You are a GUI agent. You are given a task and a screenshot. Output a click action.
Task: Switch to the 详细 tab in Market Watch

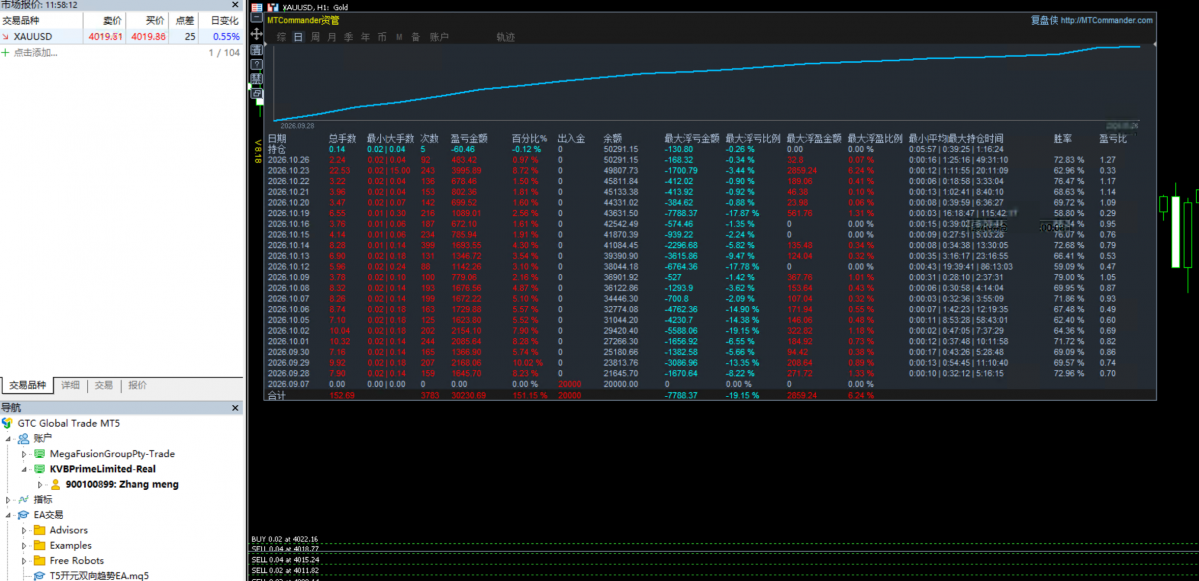(70, 385)
